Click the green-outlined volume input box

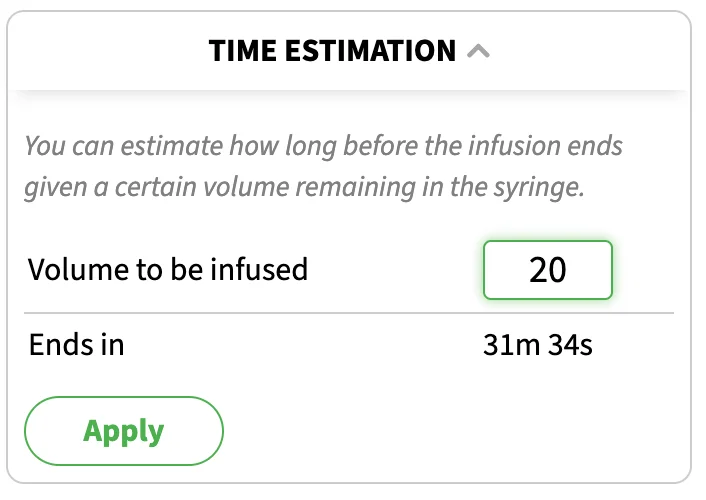pos(548,270)
